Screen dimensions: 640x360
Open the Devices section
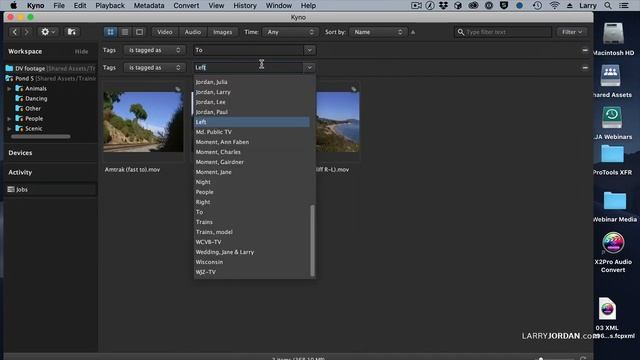coord(20,153)
